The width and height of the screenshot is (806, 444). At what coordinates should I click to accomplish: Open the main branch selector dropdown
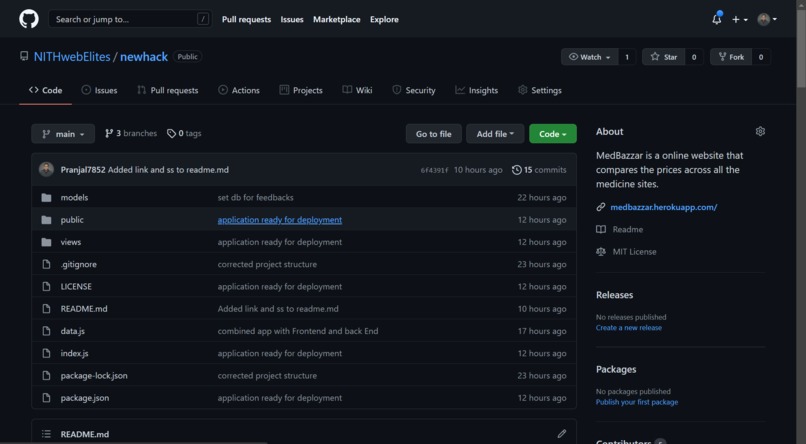(x=63, y=134)
